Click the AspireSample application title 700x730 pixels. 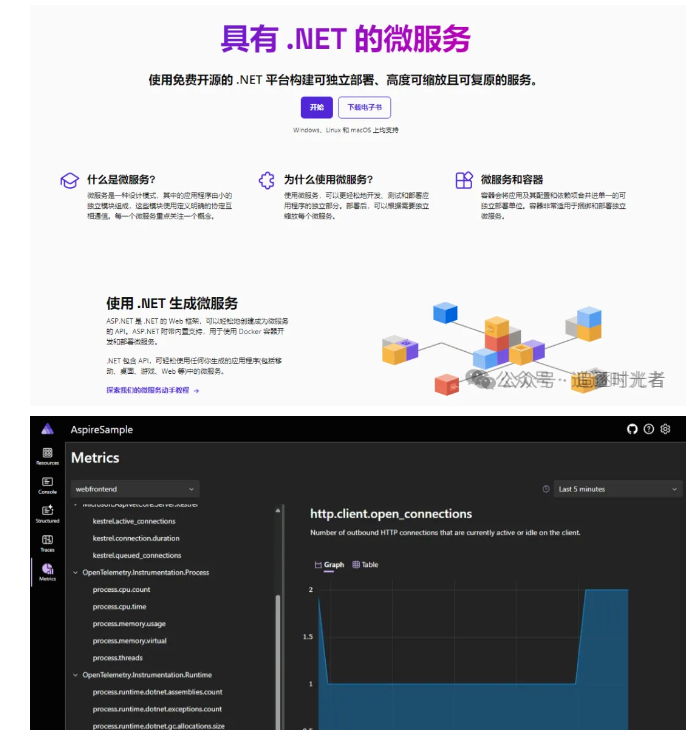tap(101, 429)
